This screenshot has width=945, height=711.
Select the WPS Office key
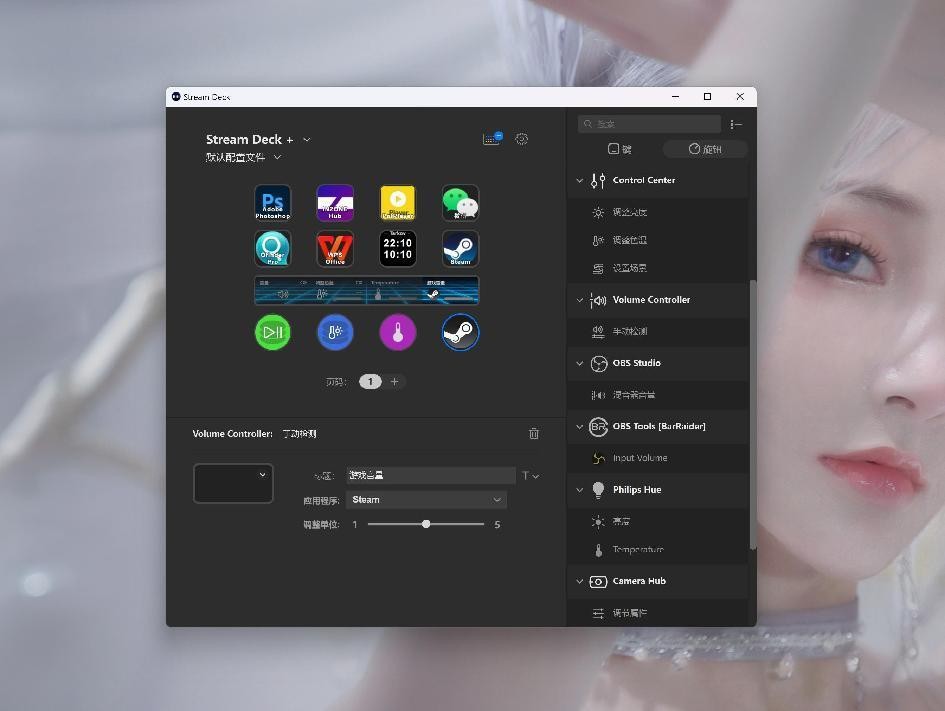pyautogui.click(x=335, y=249)
